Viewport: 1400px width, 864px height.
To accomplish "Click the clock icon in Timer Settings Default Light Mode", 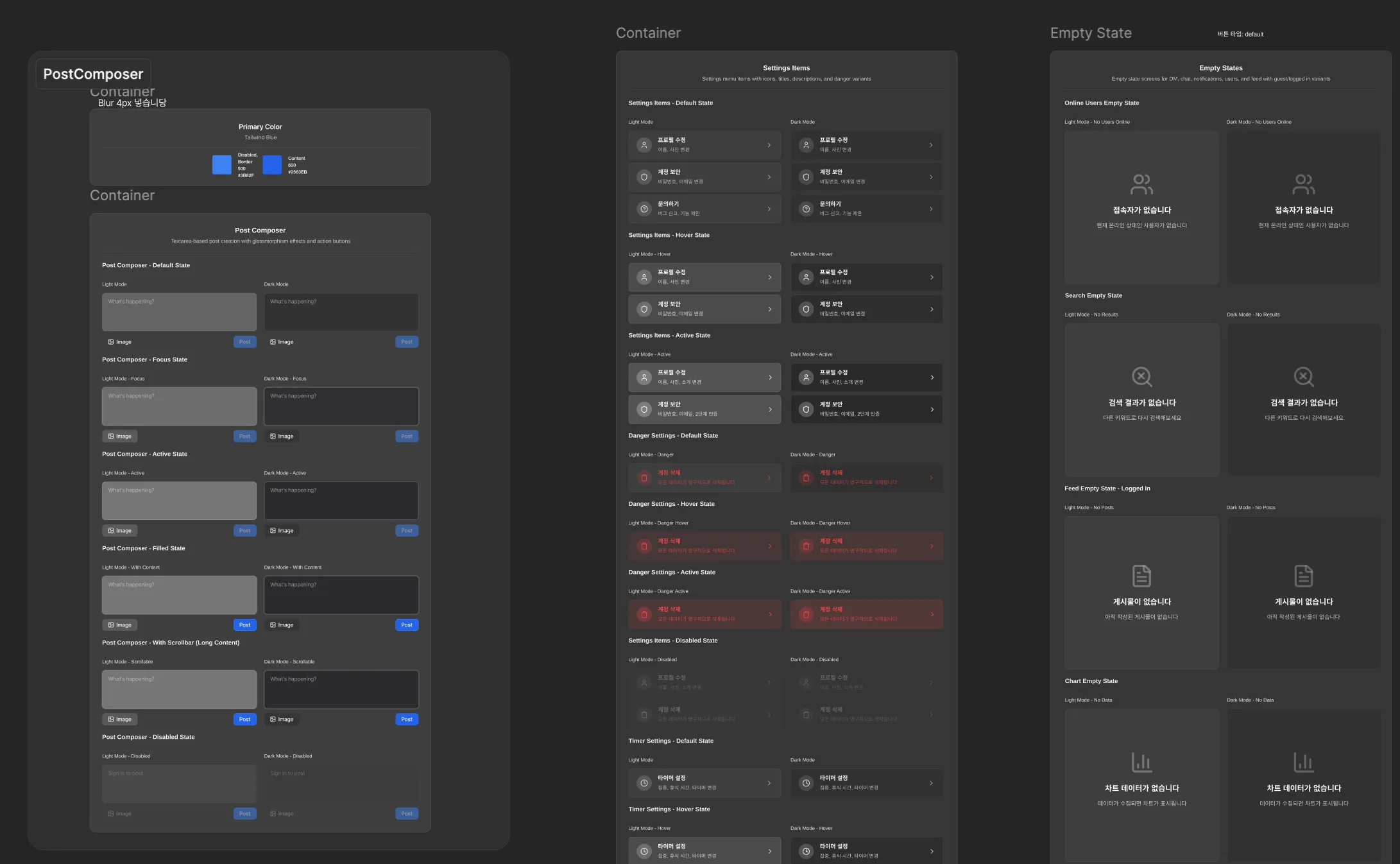I will pos(644,783).
